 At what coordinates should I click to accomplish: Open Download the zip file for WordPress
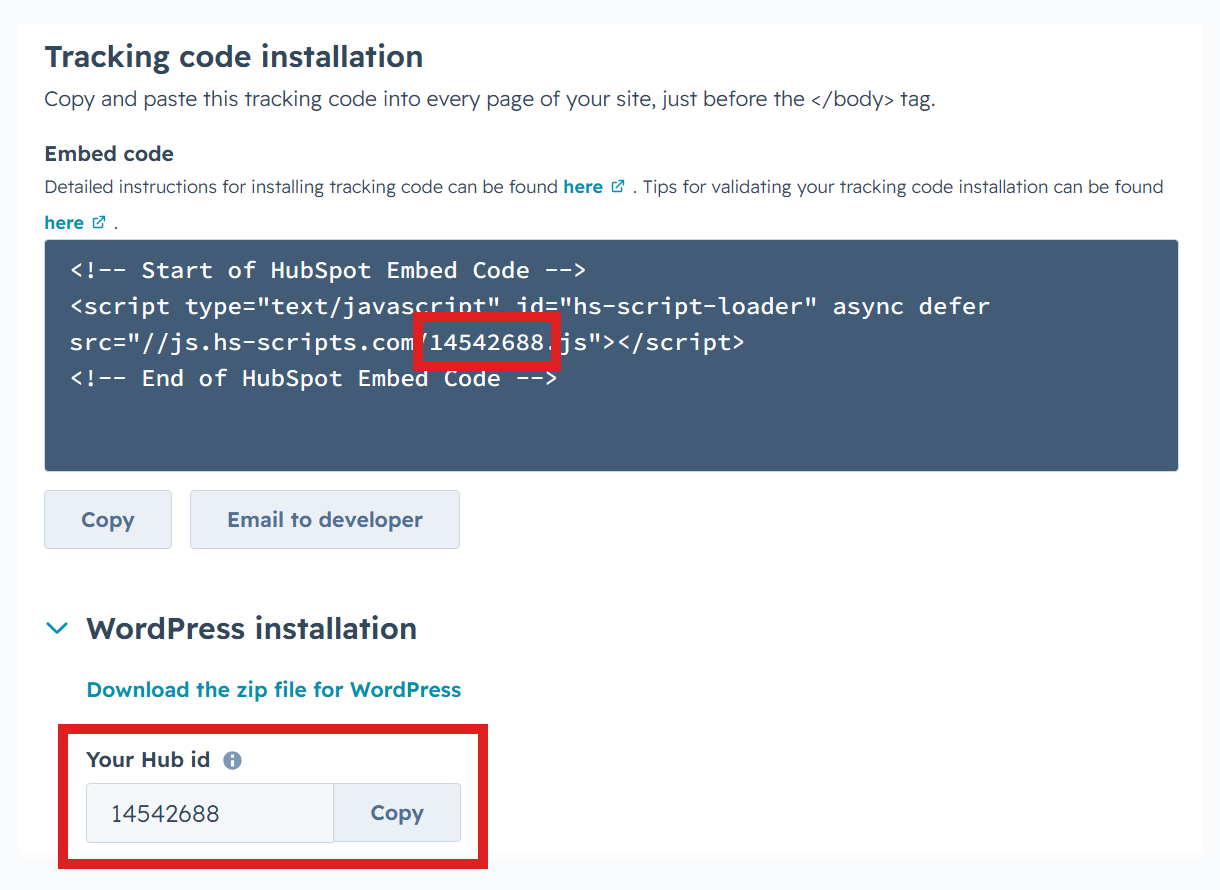274,690
